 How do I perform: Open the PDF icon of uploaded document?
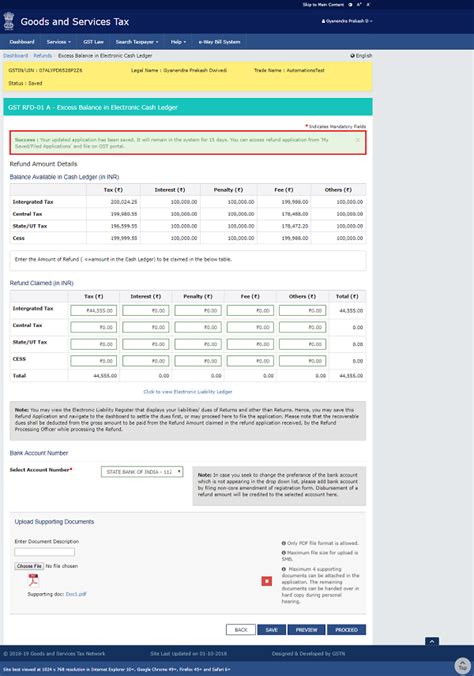tap(33, 580)
